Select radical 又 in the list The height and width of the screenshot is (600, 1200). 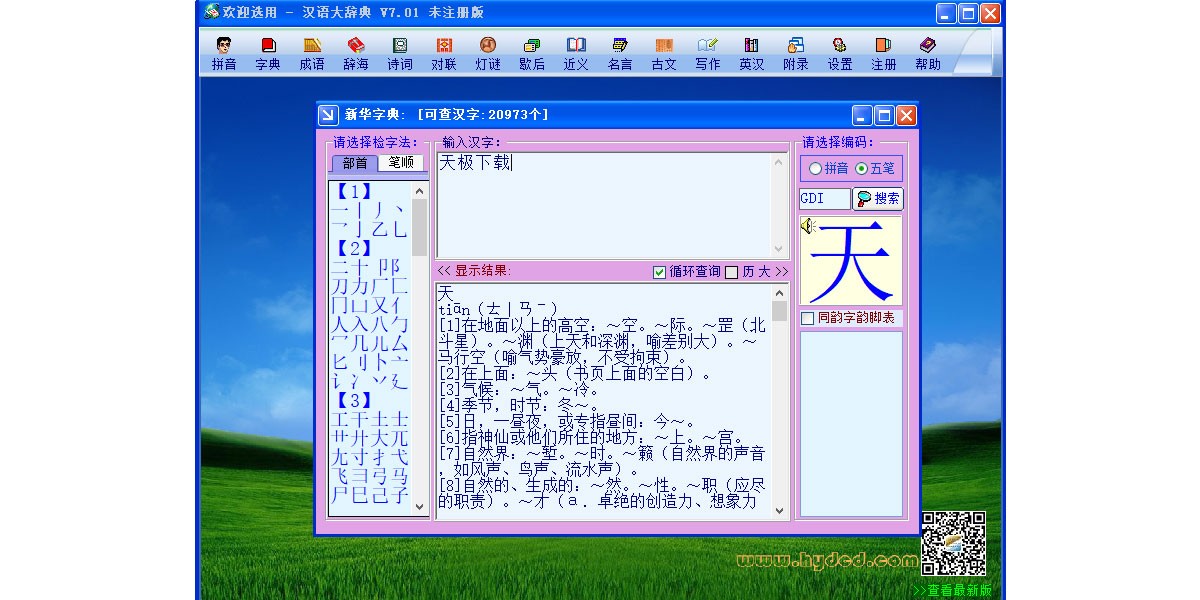380,305
